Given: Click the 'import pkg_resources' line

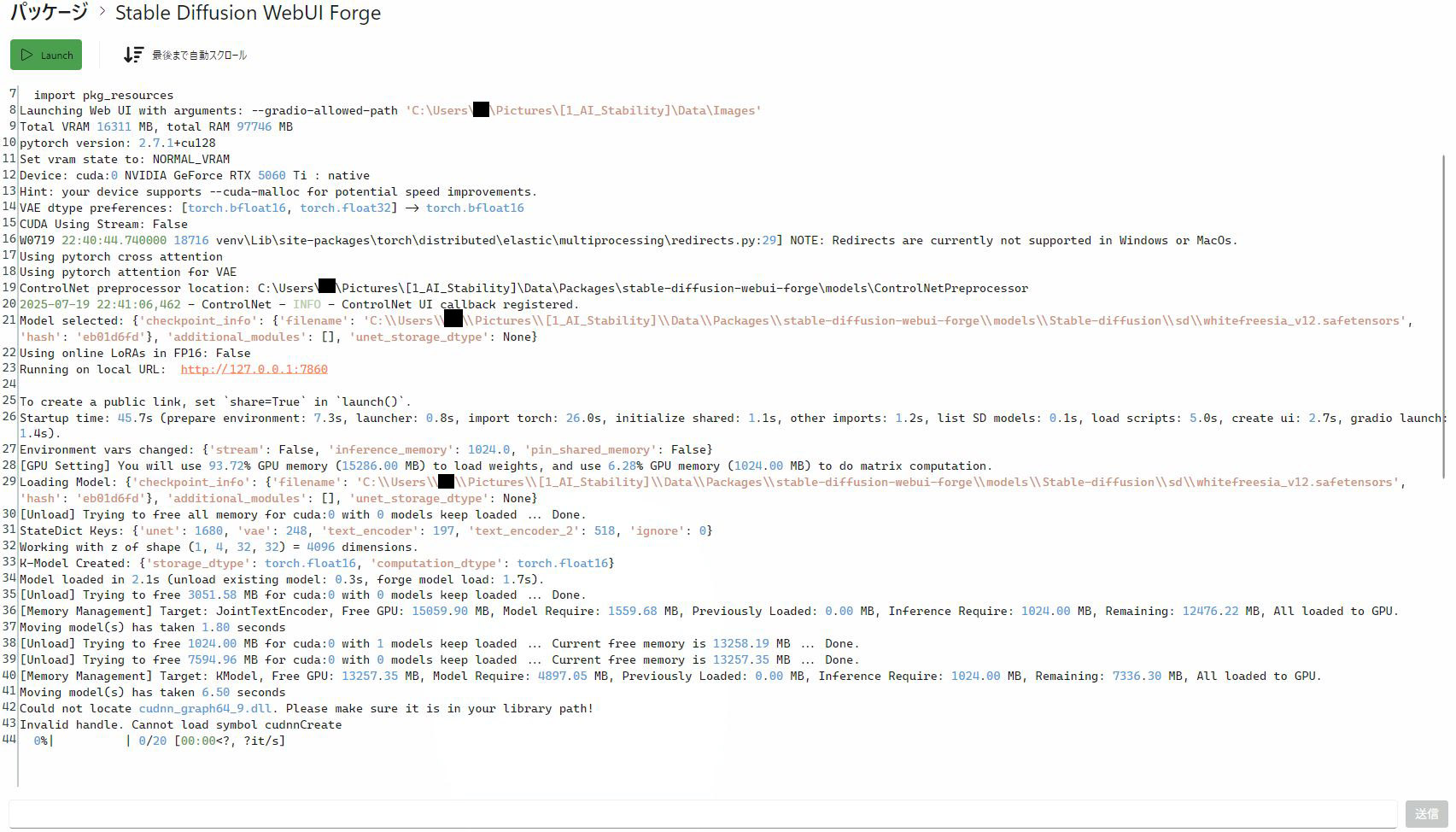Looking at the screenshot, I should [103, 95].
